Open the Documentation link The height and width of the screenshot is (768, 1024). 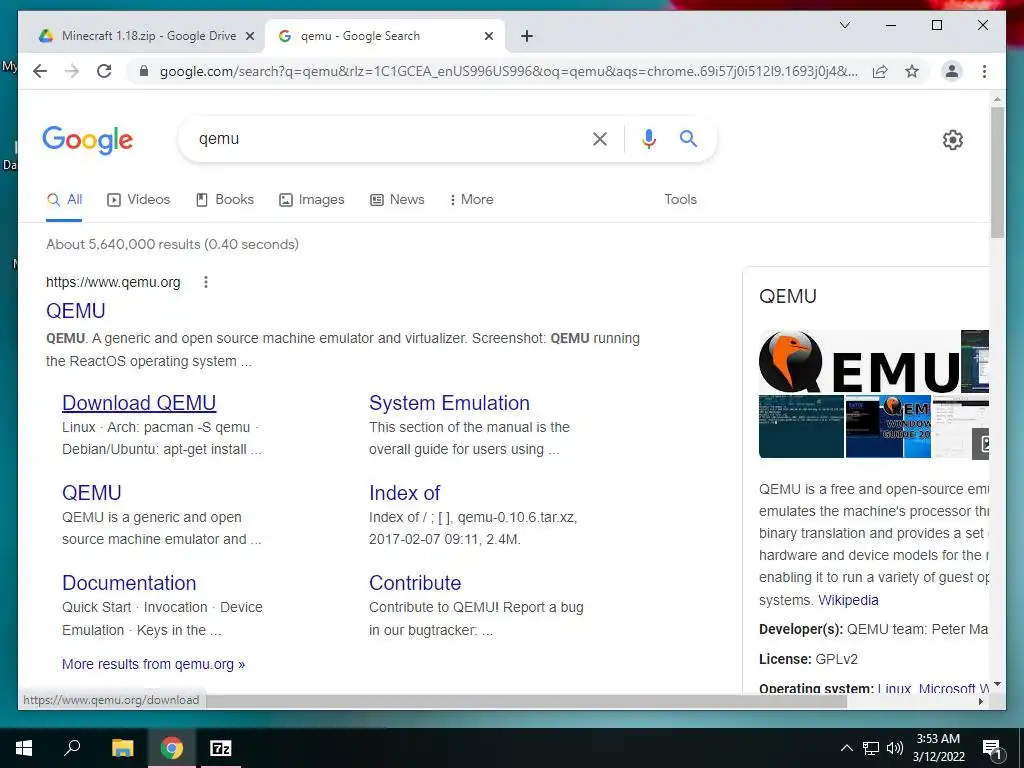pyautogui.click(x=129, y=583)
